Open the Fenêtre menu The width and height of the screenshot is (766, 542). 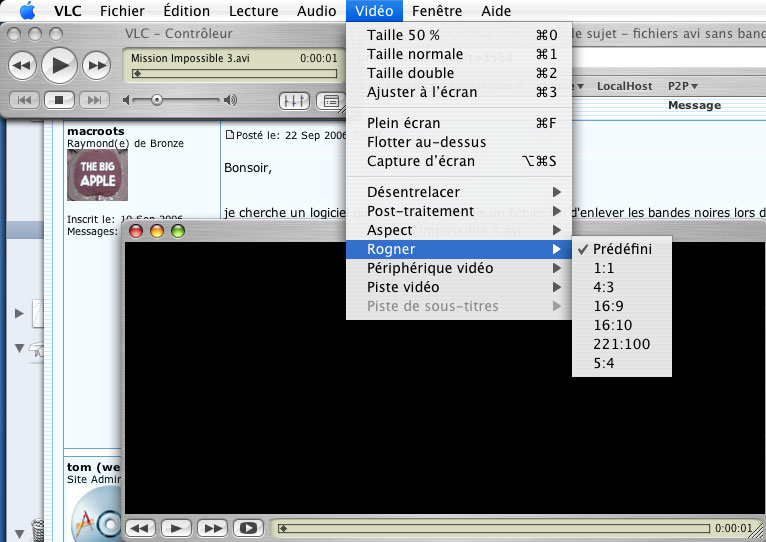[x=437, y=11]
